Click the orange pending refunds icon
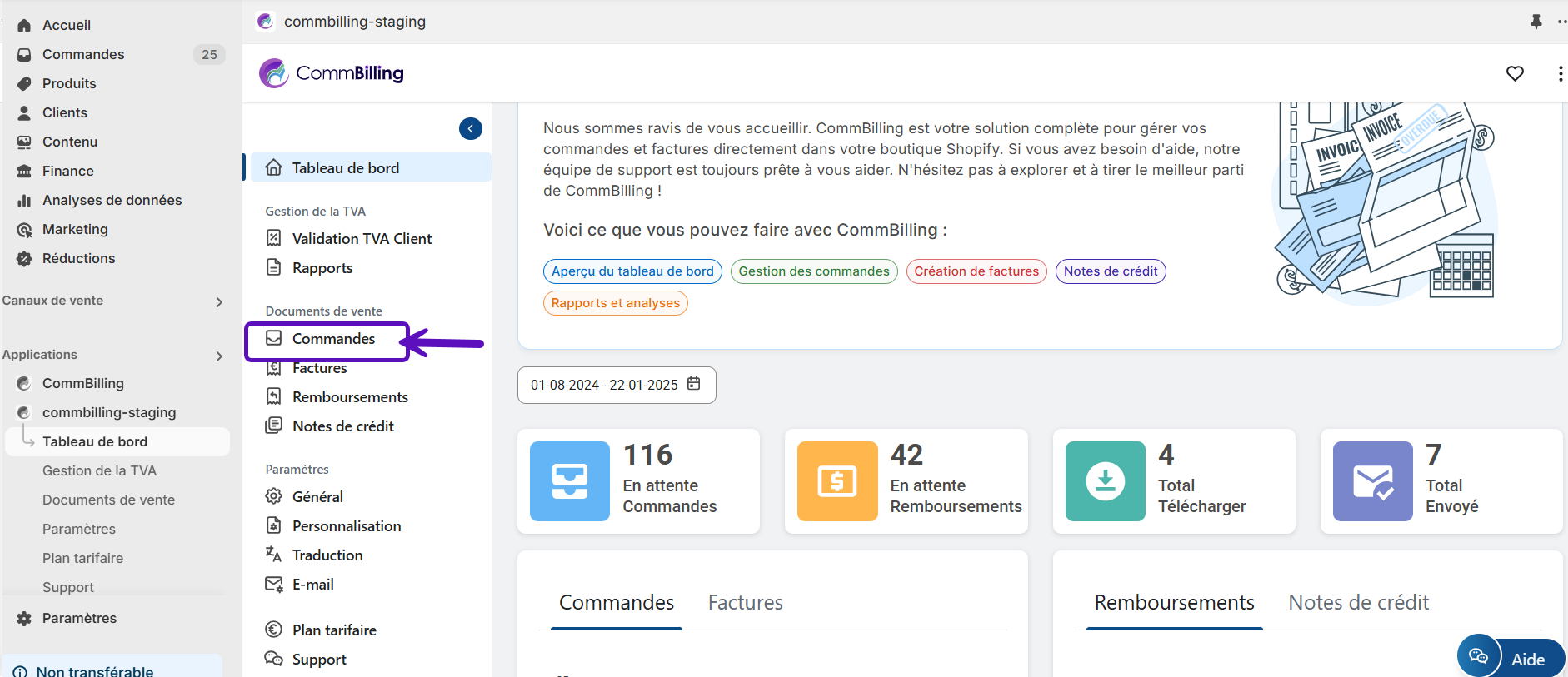Viewport: 1568px width, 677px height. (837, 481)
